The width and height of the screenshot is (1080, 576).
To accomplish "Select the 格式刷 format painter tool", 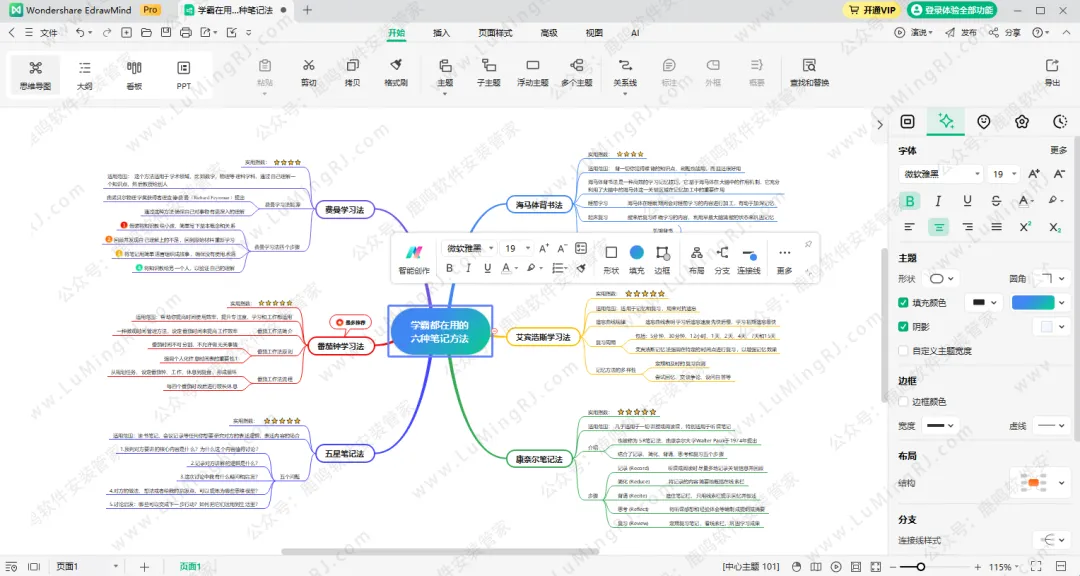I will 396,70.
